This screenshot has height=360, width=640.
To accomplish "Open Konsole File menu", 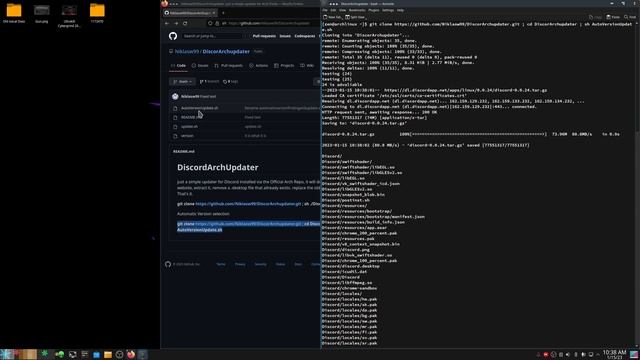I will pos(325,10).
